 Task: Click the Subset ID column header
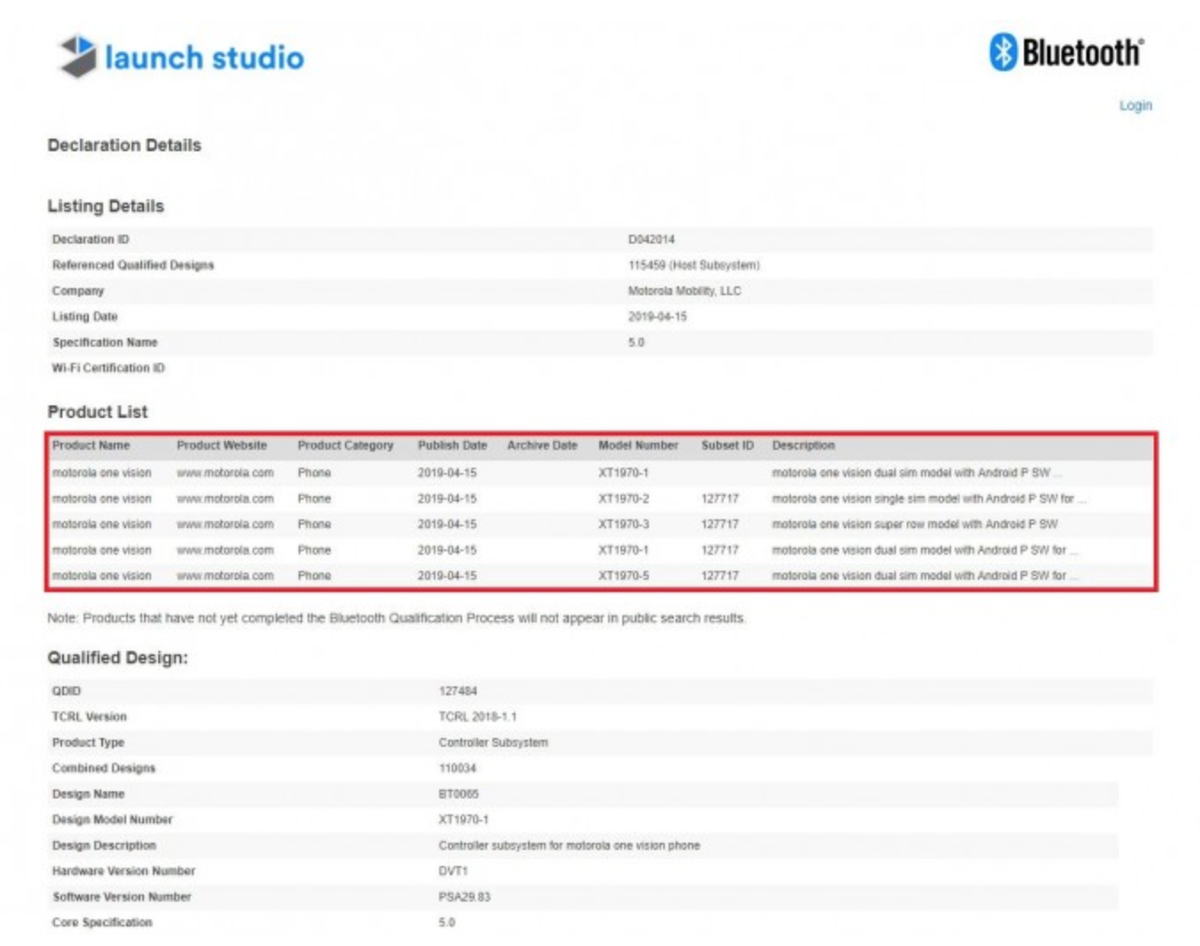pyautogui.click(x=727, y=446)
